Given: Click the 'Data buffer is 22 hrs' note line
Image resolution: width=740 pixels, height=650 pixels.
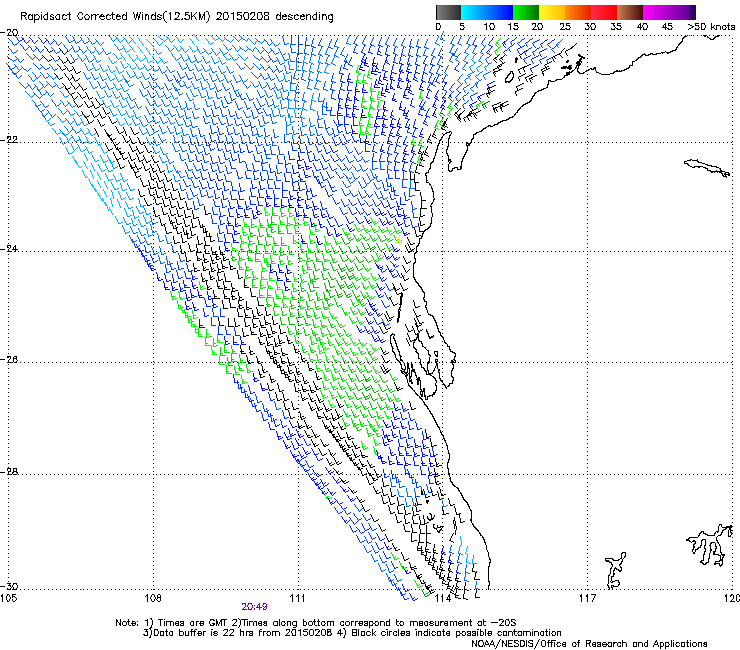Looking at the screenshot, I should 352,633.
